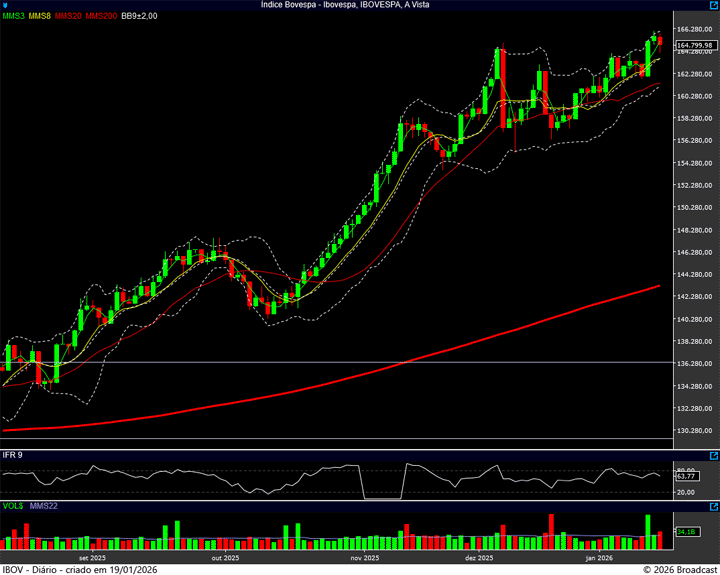Click the MMS20 moving average label
The height and width of the screenshot is (575, 720).
68,16
